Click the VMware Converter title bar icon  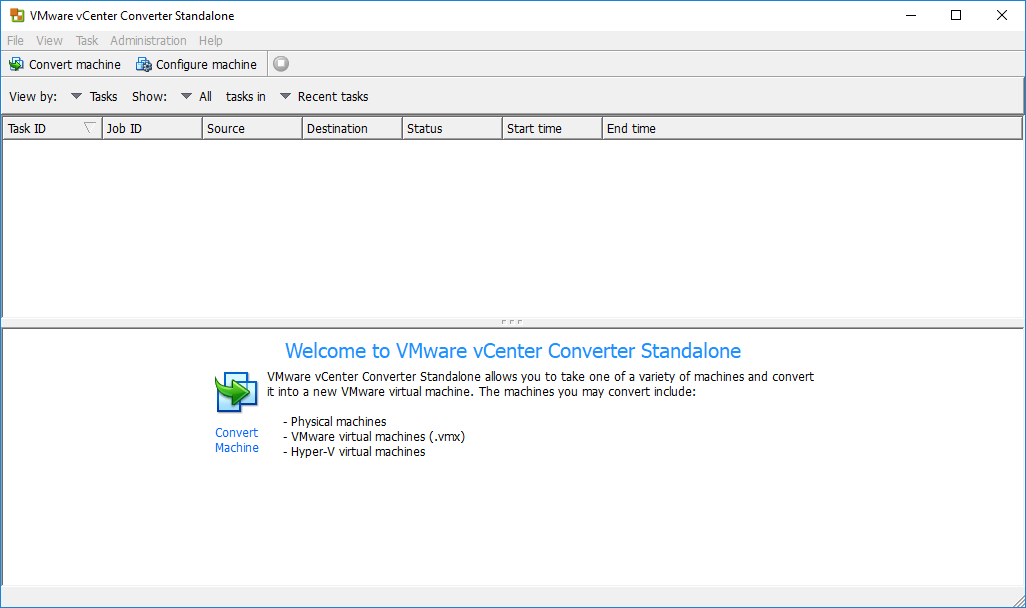pyautogui.click(x=17, y=15)
